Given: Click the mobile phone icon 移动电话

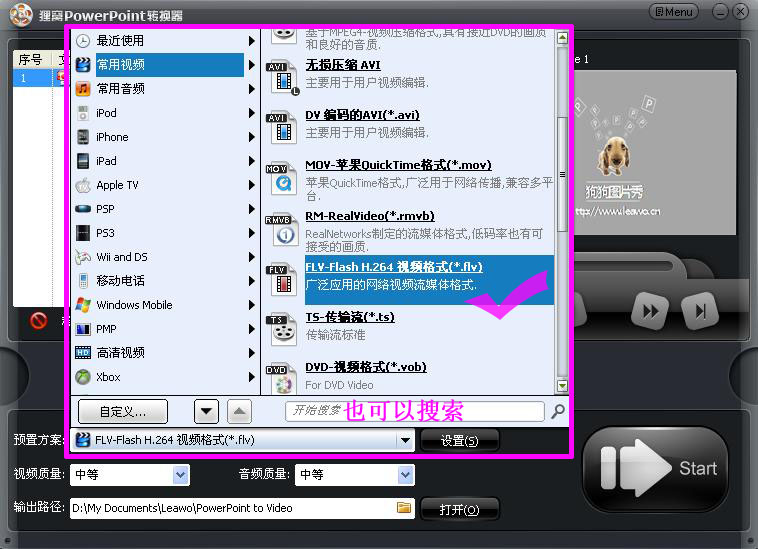Looking at the screenshot, I should [83, 281].
